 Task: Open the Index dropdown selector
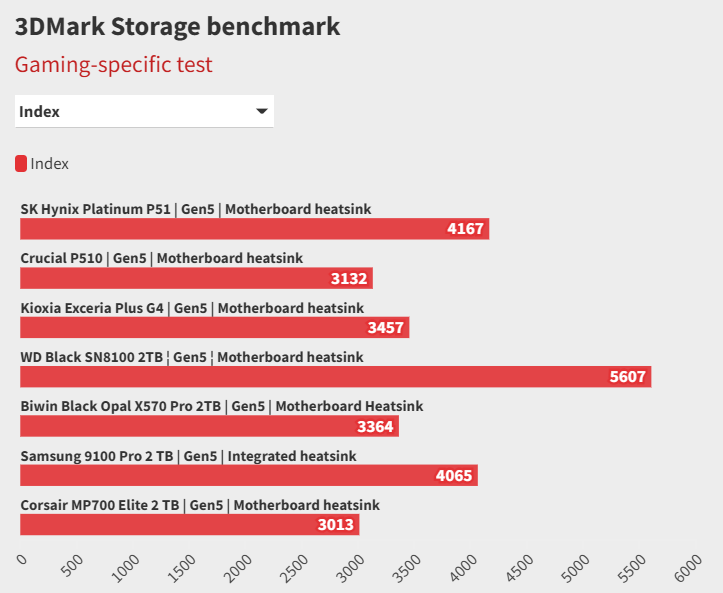pyautogui.click(x=143, y=111)
